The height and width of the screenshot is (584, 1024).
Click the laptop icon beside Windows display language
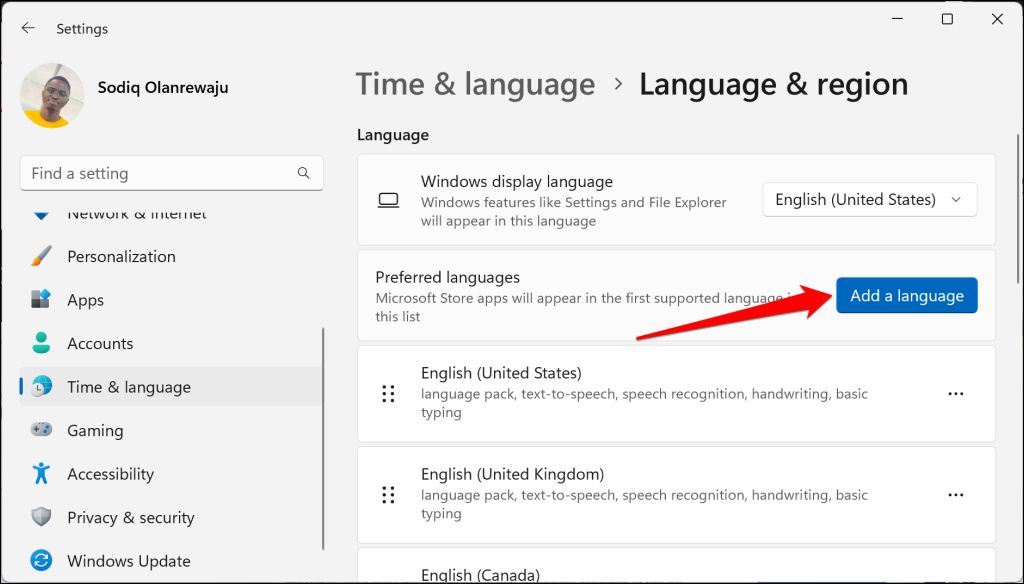389,201
